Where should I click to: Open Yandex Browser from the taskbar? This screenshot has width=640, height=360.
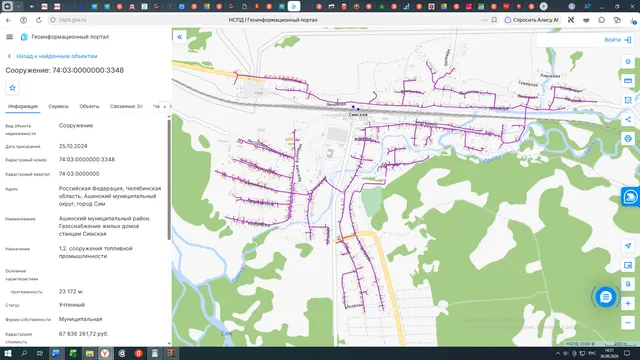pyautogui.click(x=105, y=353)
